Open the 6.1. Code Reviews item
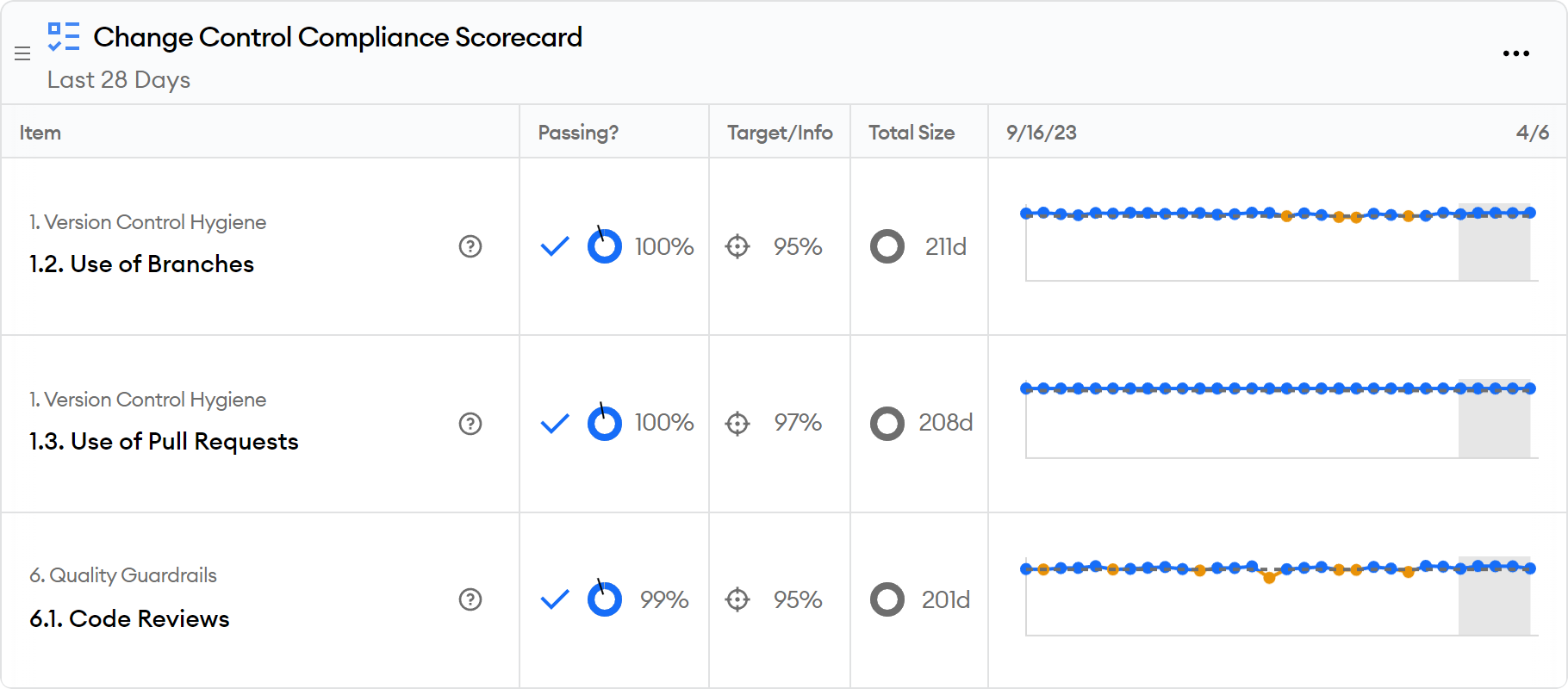The width and height of the screenshot is (1568, 689). click(128, 618)
